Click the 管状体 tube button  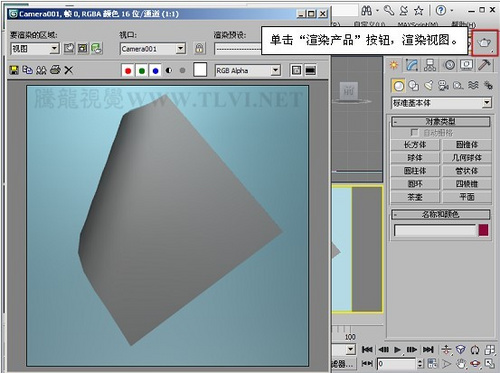point(467,171)
